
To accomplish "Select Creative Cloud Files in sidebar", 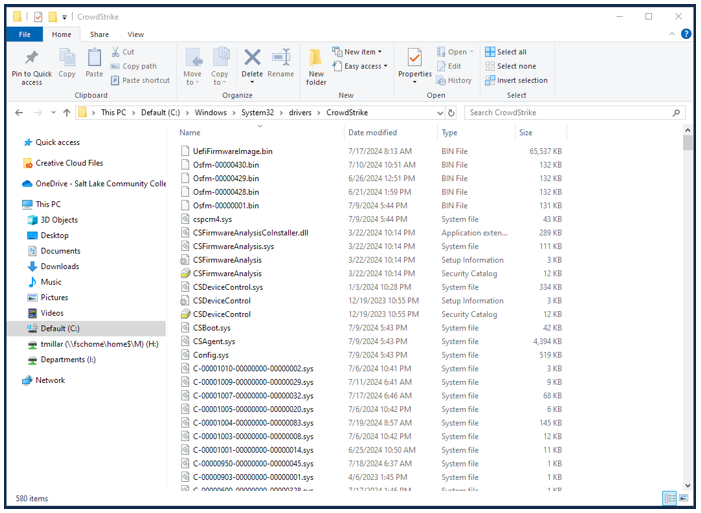I will [69, 163].
